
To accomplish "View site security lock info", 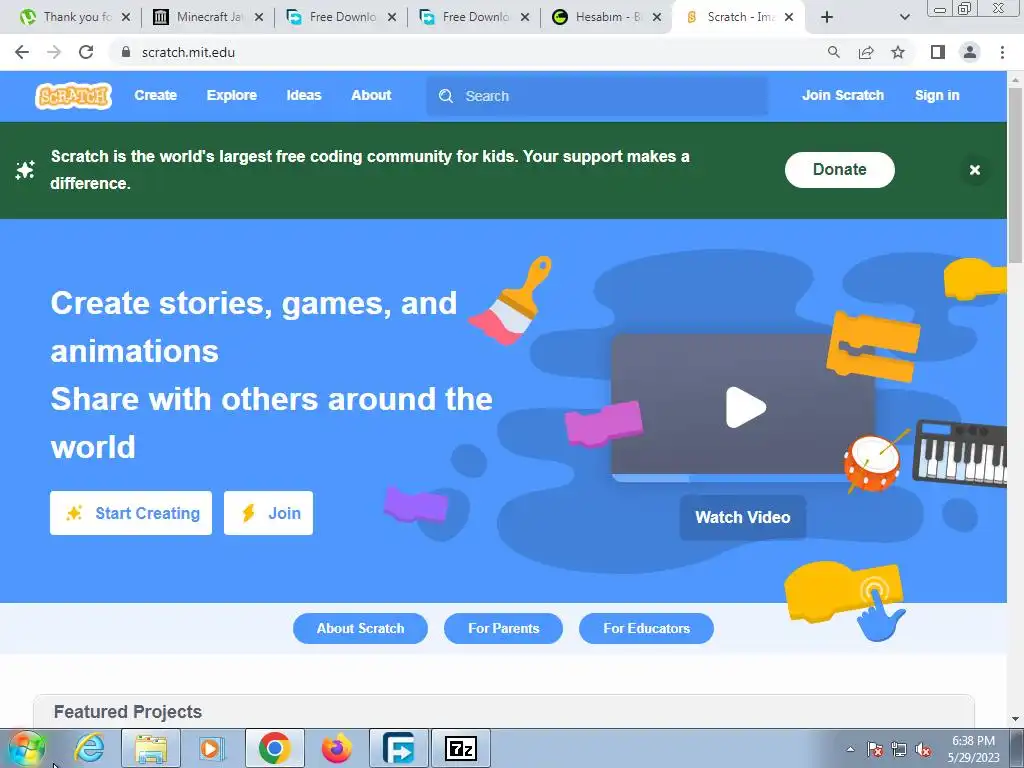I will [x=126, y=52].
